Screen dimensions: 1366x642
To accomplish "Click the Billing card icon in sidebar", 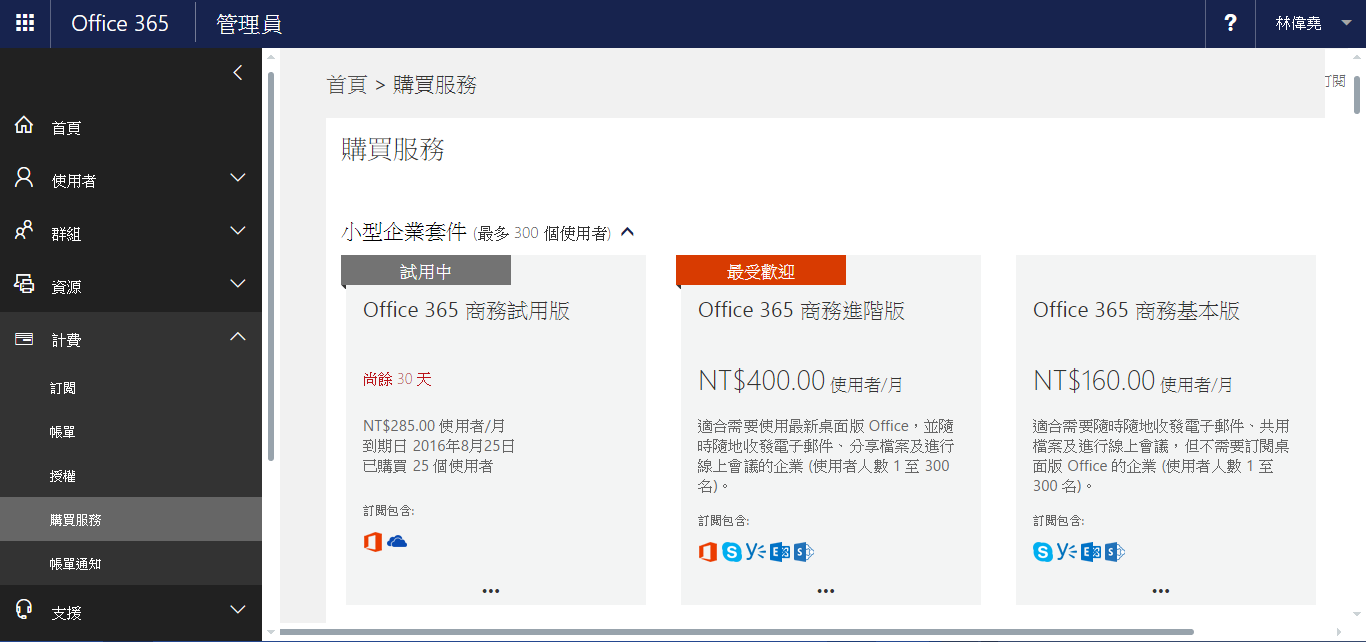I will pos(25,339).
